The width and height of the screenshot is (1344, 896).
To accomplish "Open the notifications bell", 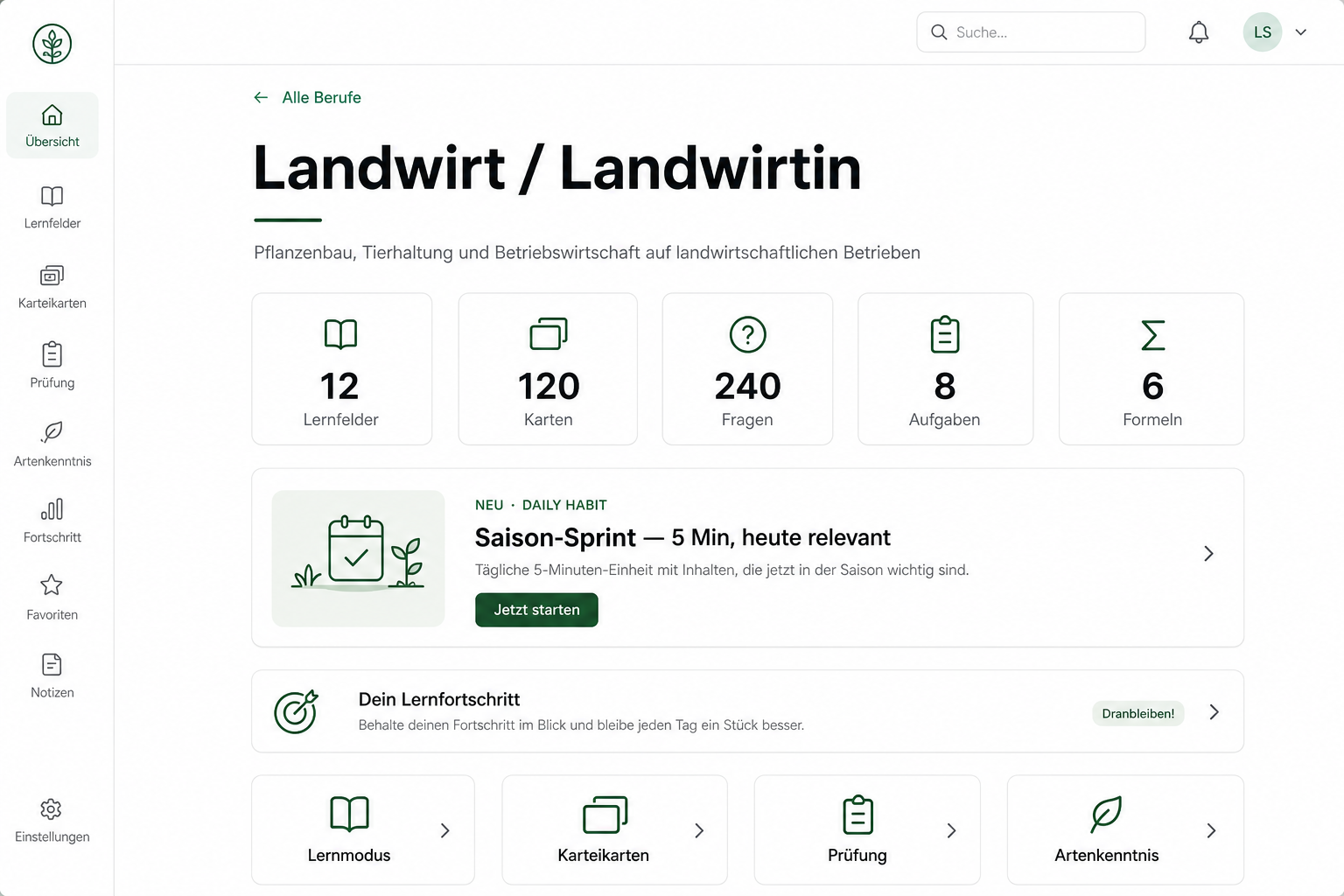I will [x=1199, y=32].
